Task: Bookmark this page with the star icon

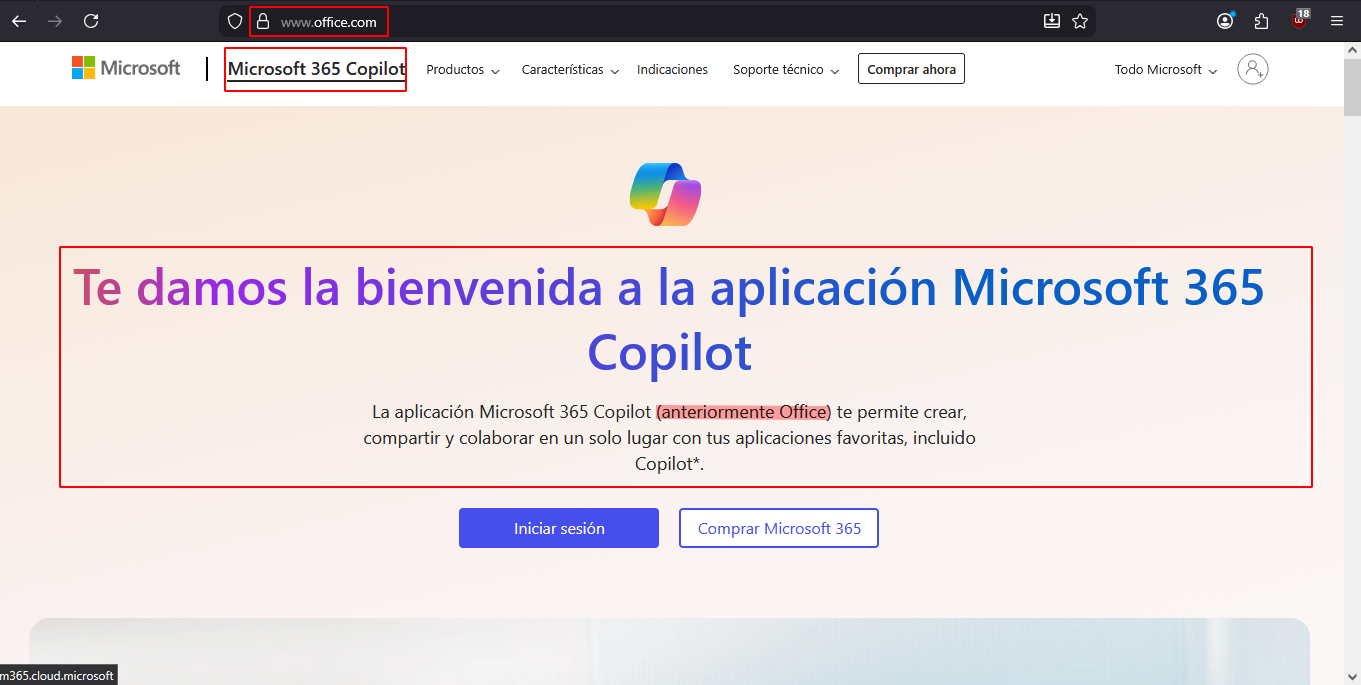Action: pyautogui.click(x=1080, y=21)
